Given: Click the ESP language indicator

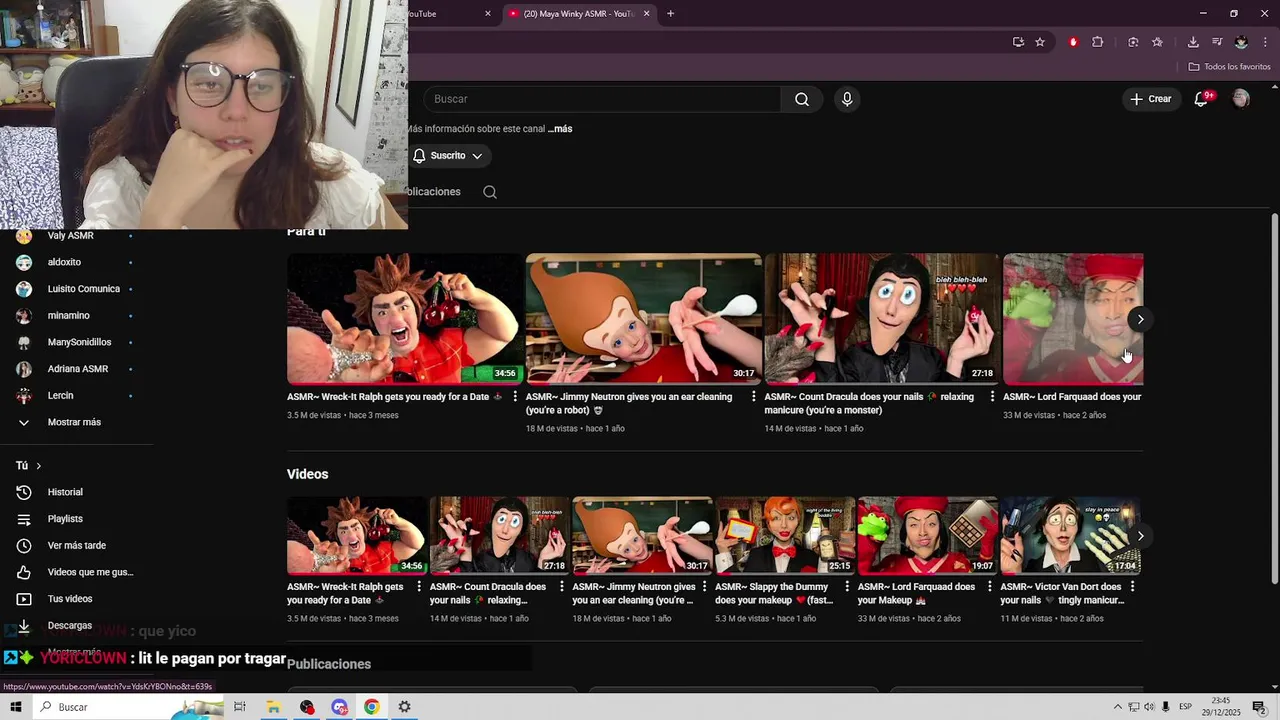Looking at the screenshot, I should [1186, 707].
